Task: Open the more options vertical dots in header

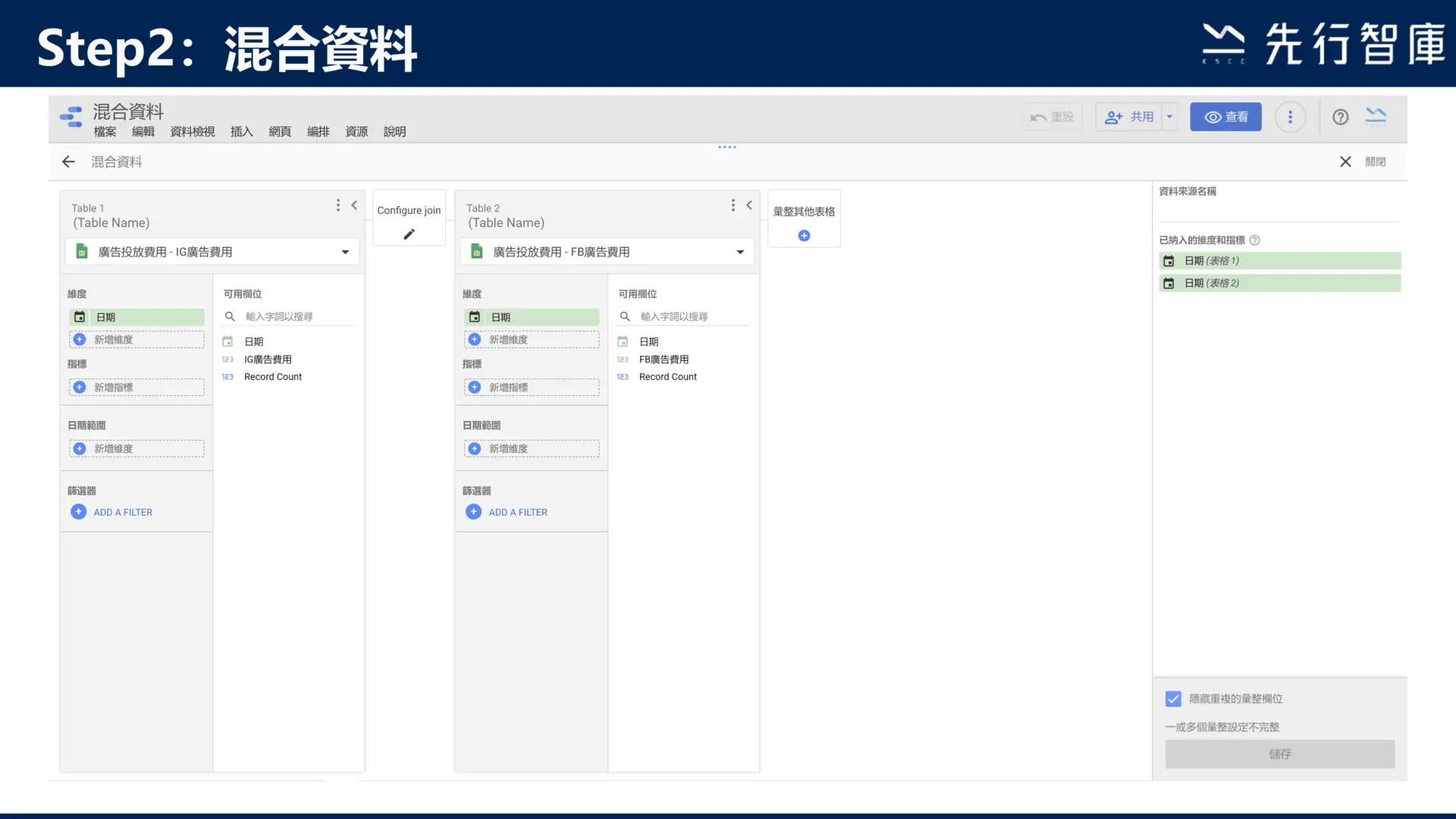Action: (1290, 117)
